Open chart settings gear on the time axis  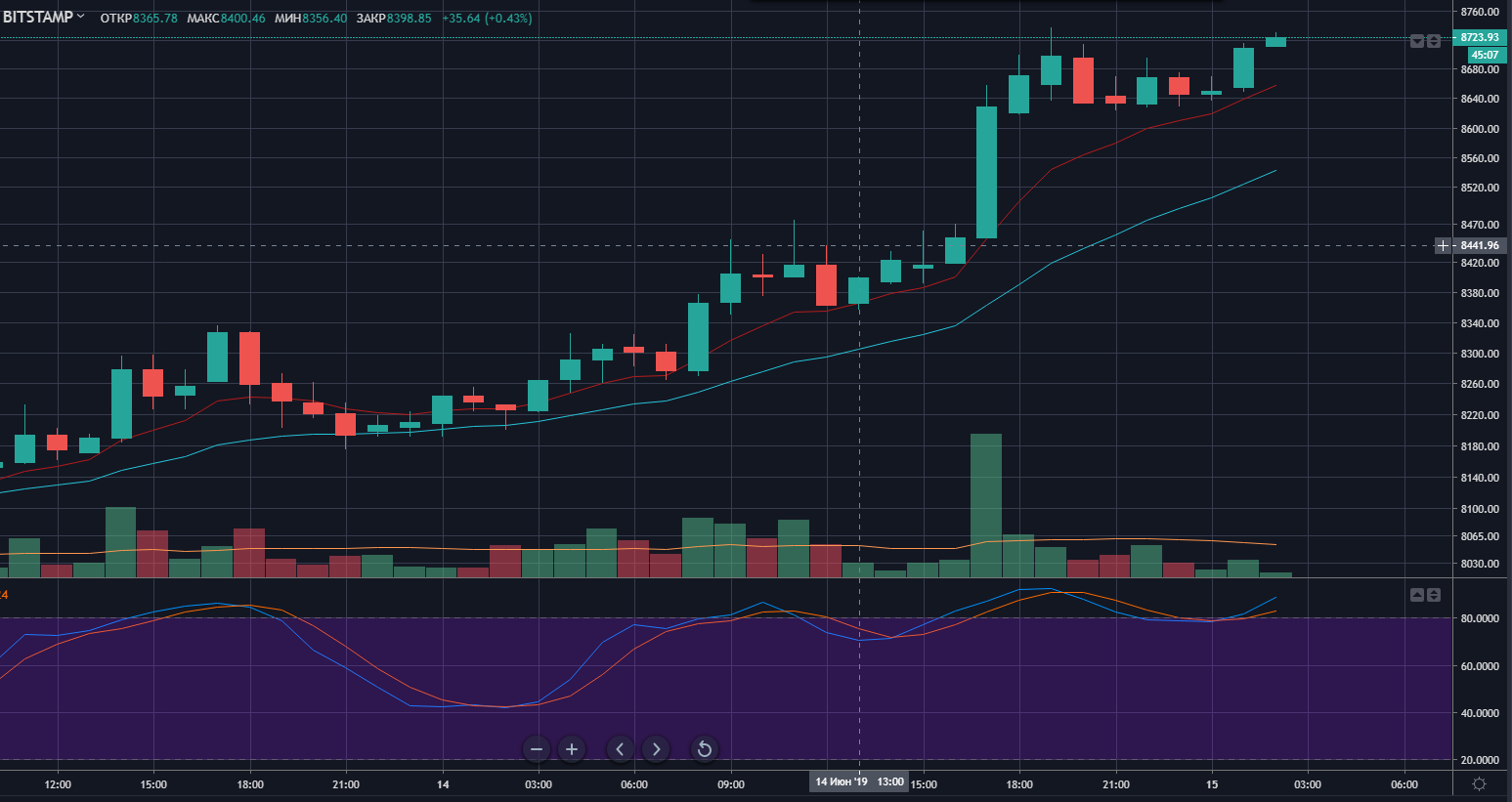point(1479,784)
